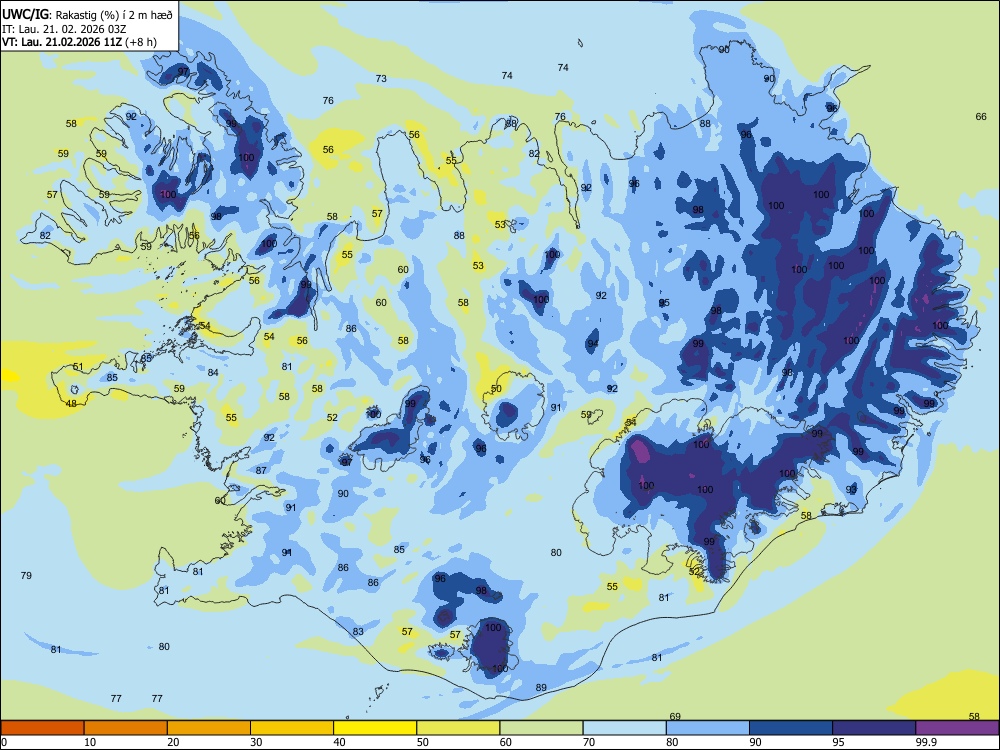
Task: Select the 69 humidity value on the map
Action: tap(675, 717)
